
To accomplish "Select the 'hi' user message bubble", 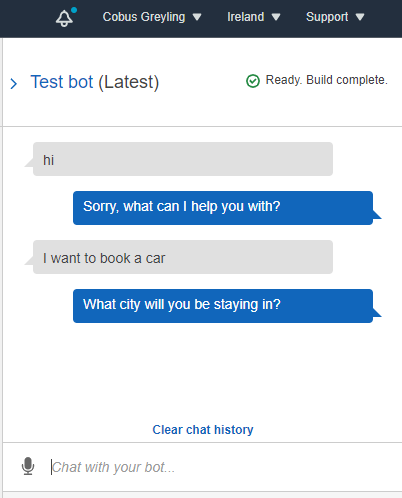I will tap(183, 159).
